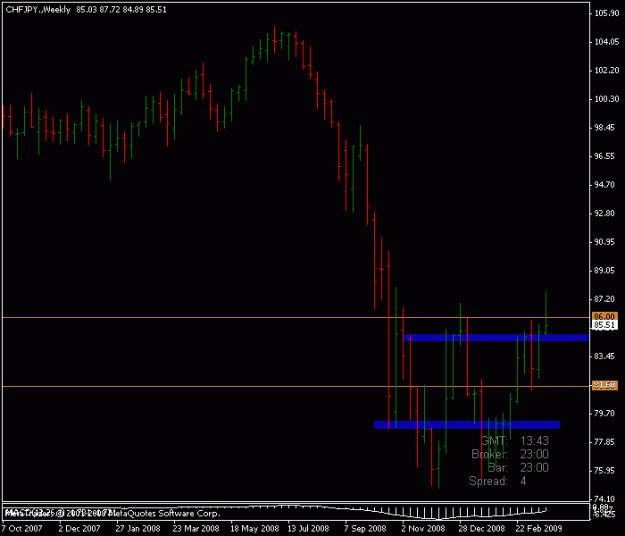Click the Spread 4 readout
This screenshot has width=625, height=536.
point(497,481)
